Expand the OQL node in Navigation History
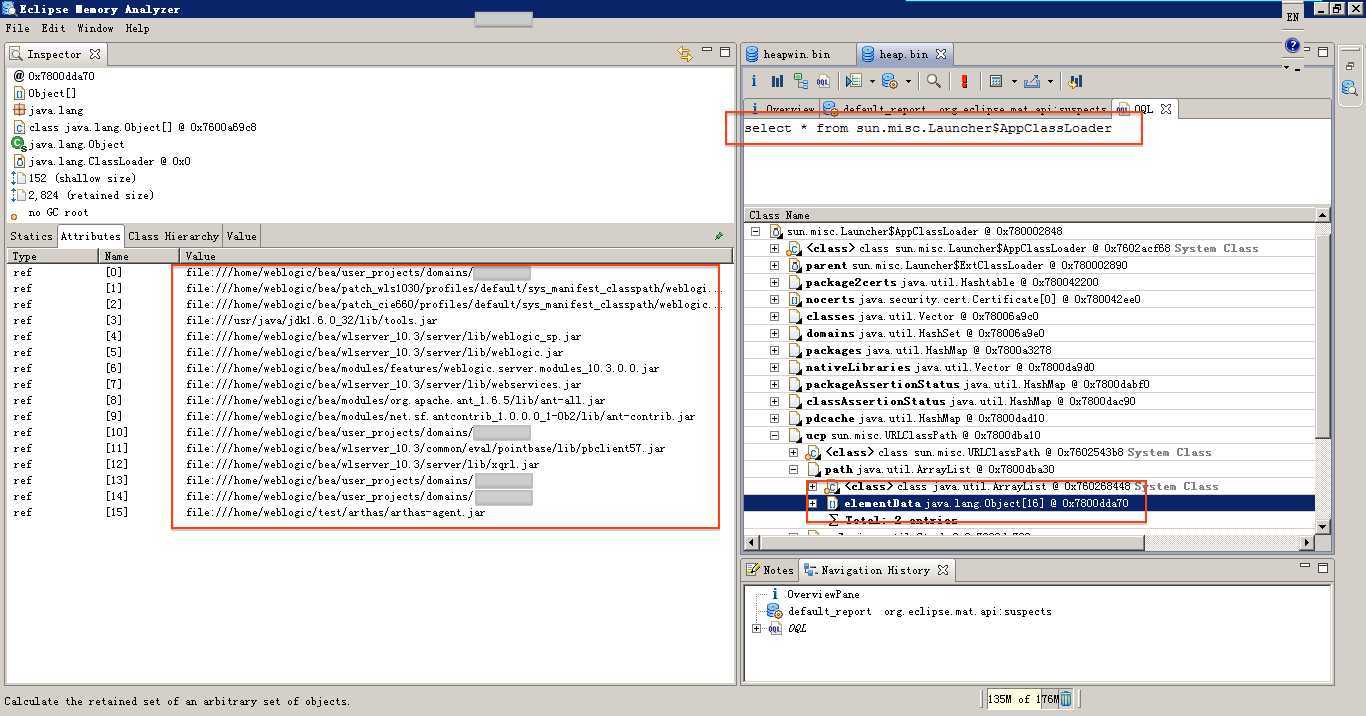 (756, 628)
